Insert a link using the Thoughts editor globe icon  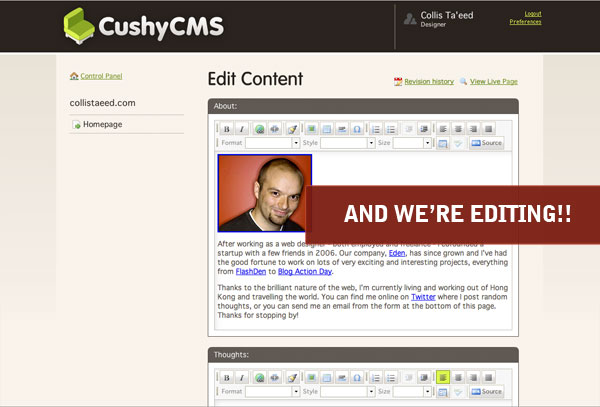coord(259,378)
